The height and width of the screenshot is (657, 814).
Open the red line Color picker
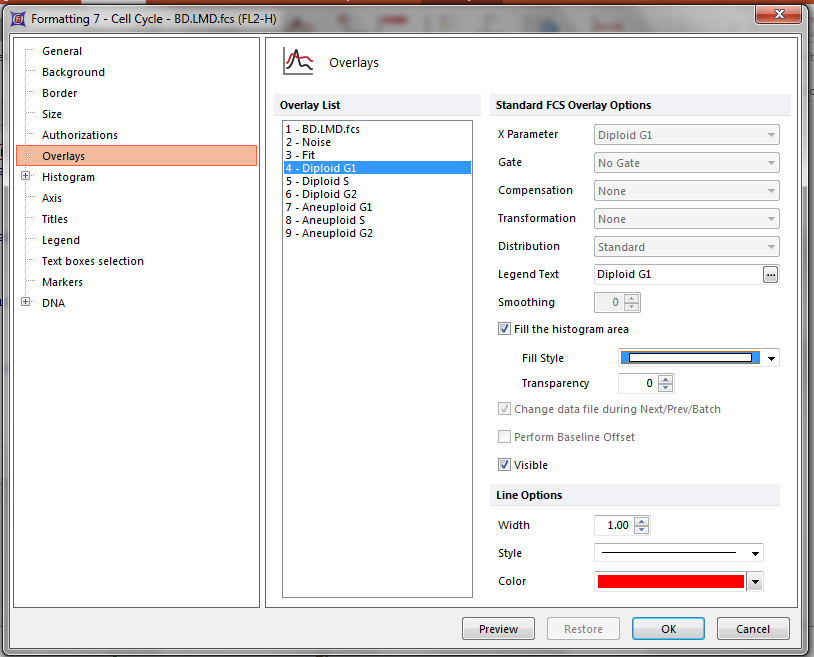click(755, 582)
